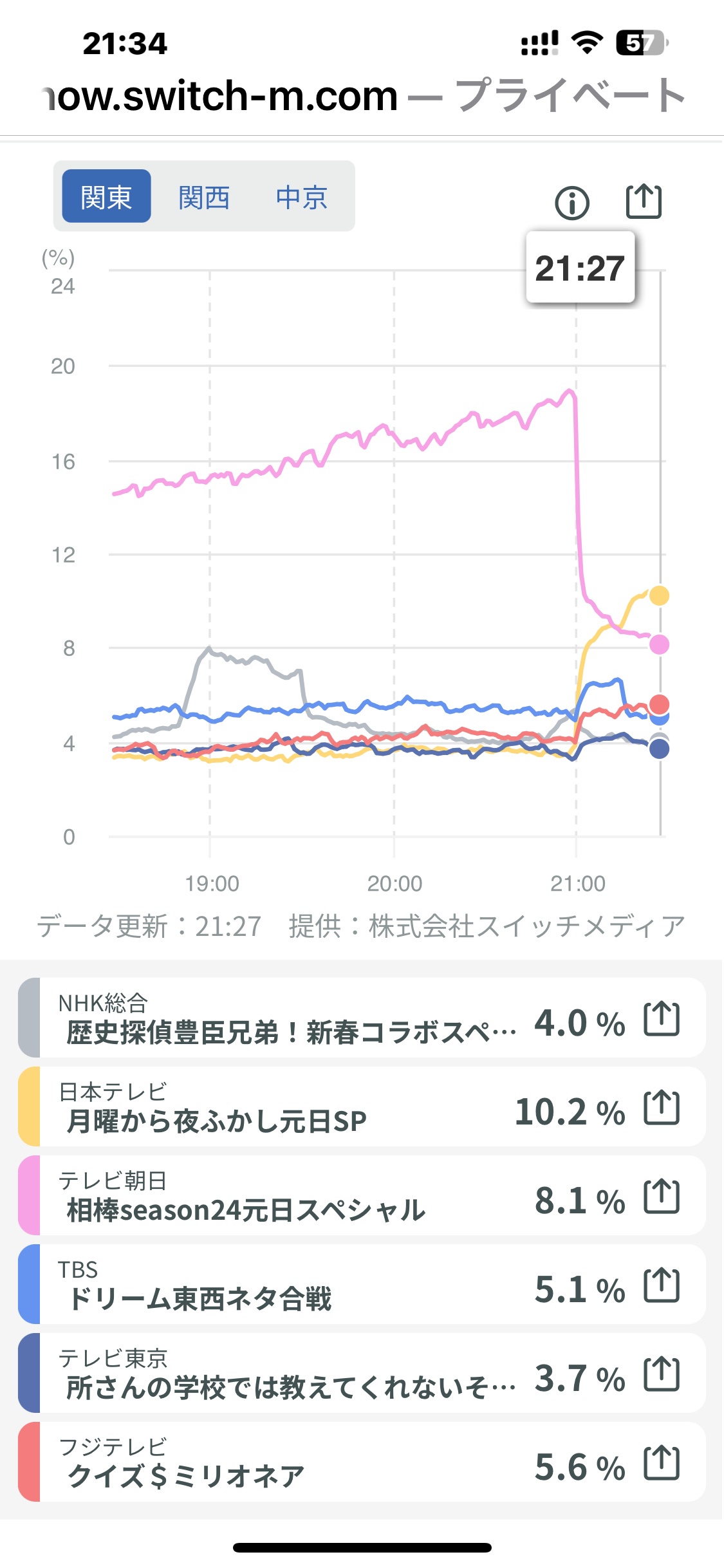724x1568 pixels.
Task: Share the フジテレビ program rating
Action: point(662,1463)
